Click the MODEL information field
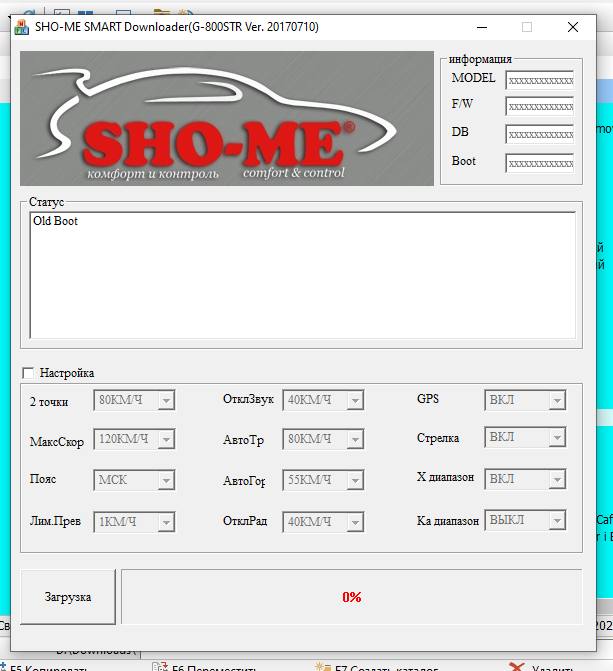 pyautogui.click(x=540, y=80)
